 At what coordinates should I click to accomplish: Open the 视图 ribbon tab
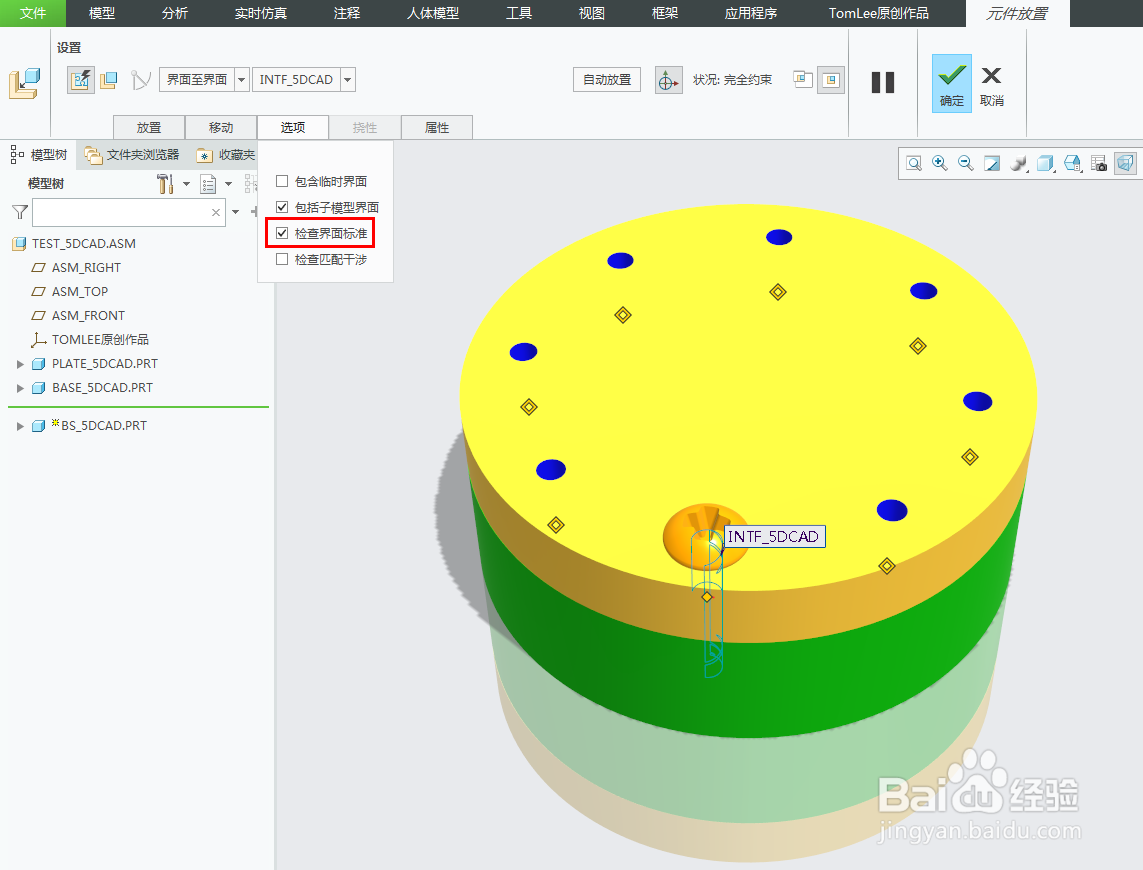(x=592, y=13)
